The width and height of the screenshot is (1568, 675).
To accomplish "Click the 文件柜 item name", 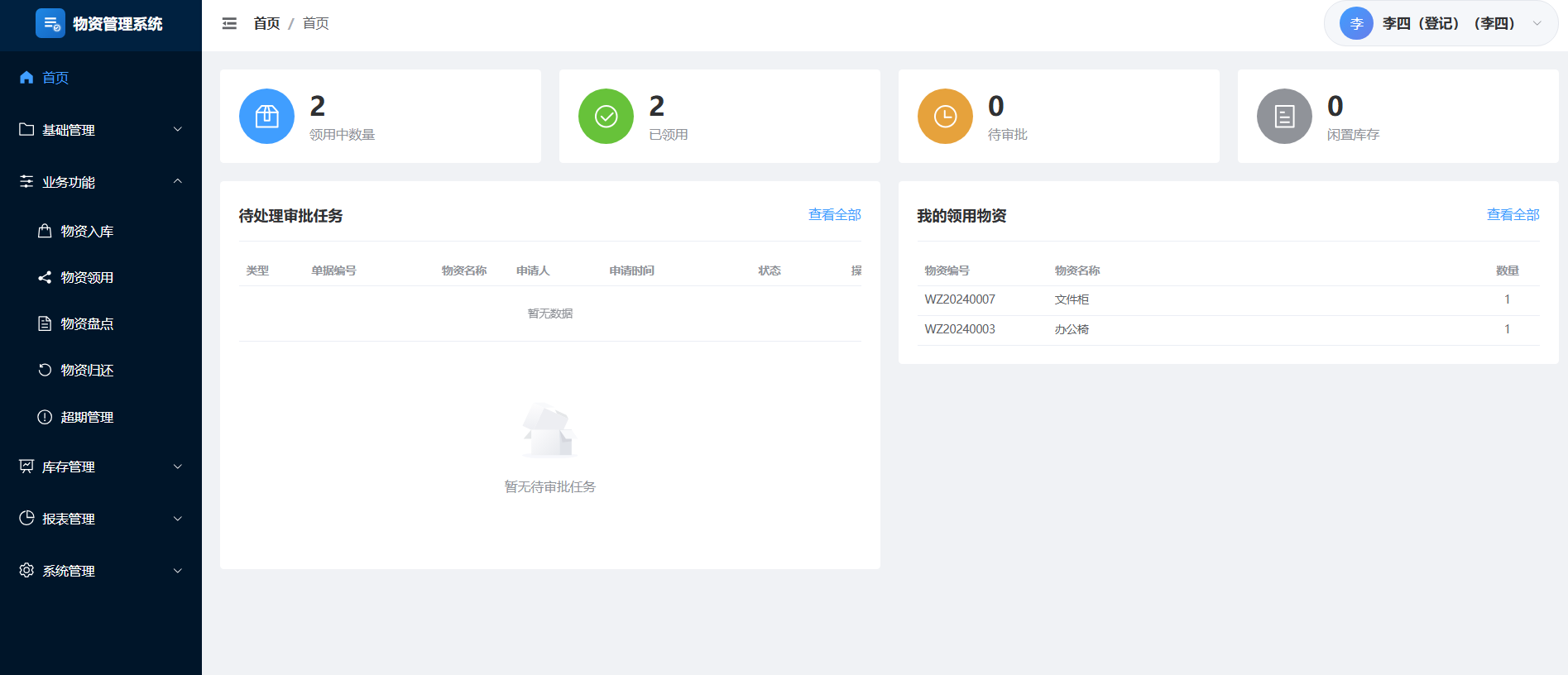I will [1072, 299].
